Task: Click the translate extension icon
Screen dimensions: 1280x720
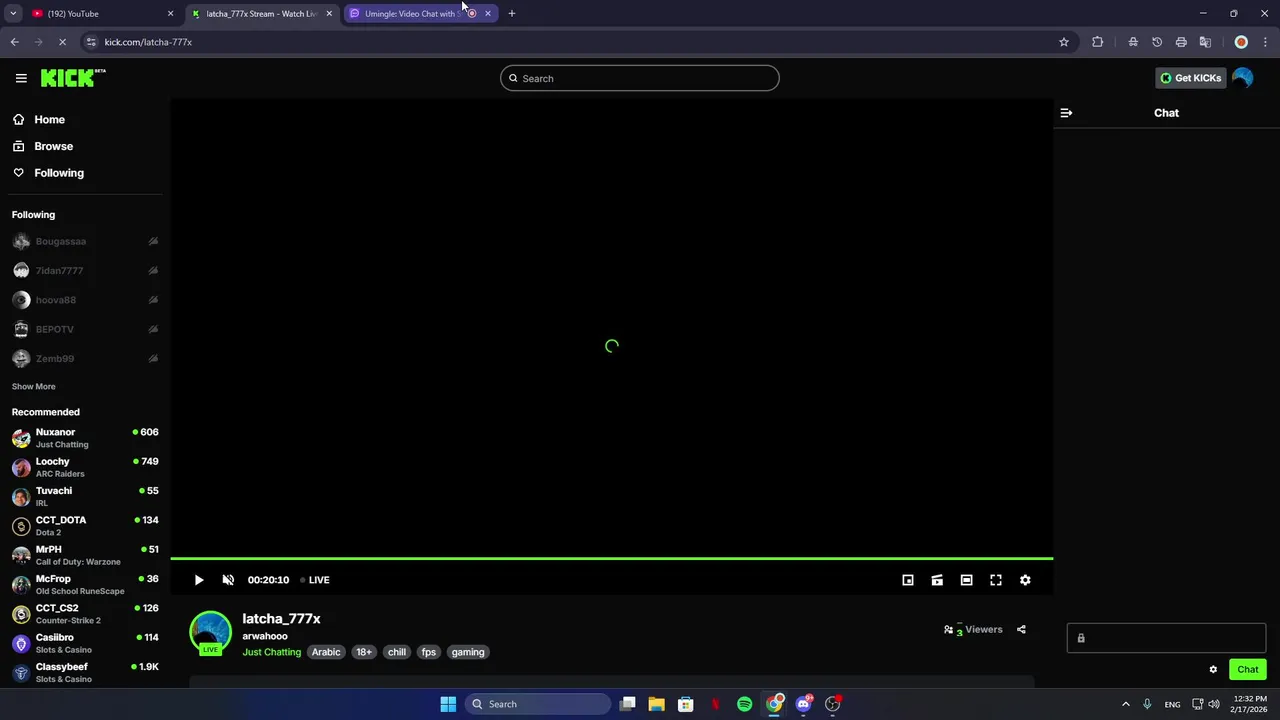Action: (1205, 42)
